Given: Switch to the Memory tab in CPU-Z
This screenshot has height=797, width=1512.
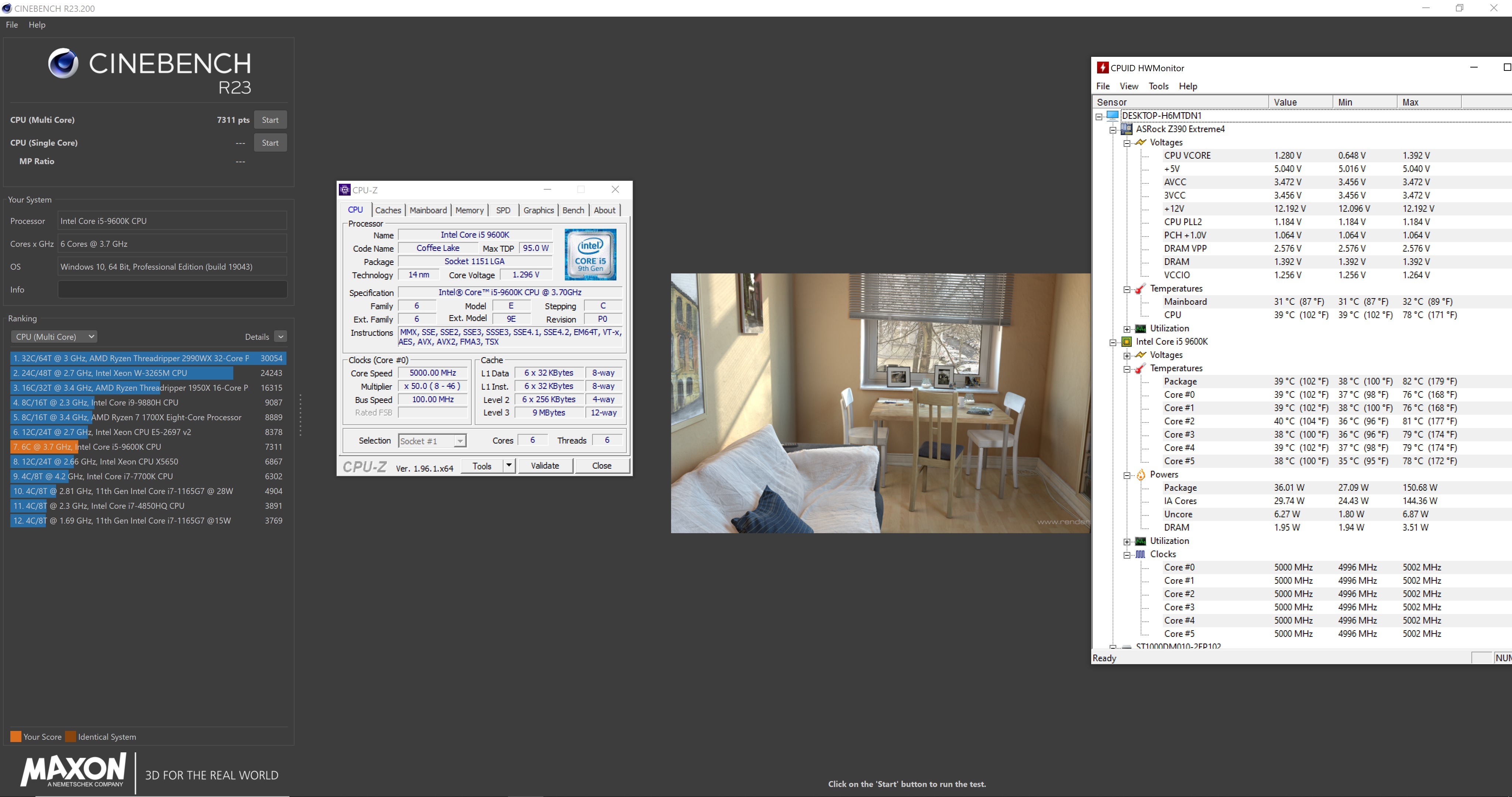Looking at the screenshot, I should click(x=469, y=210).
